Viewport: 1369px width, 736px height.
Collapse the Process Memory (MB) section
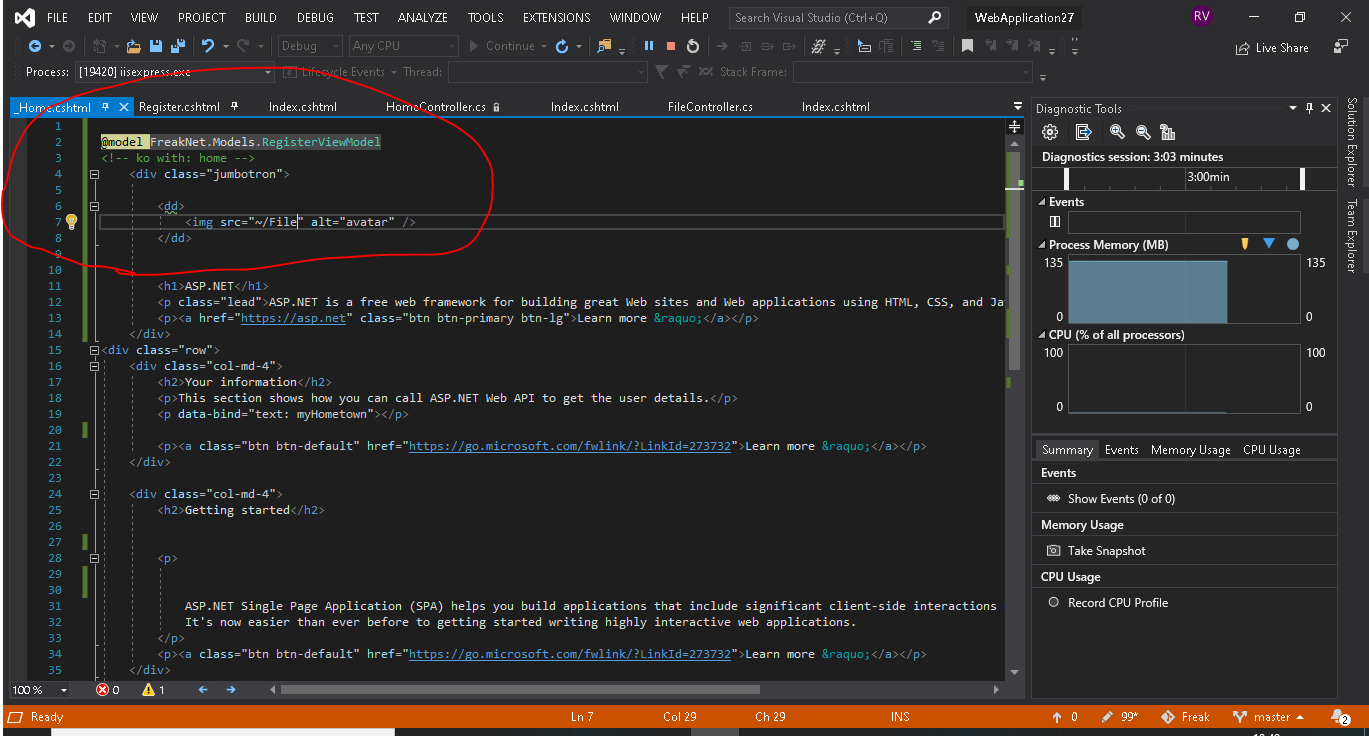click(1042, 245)
